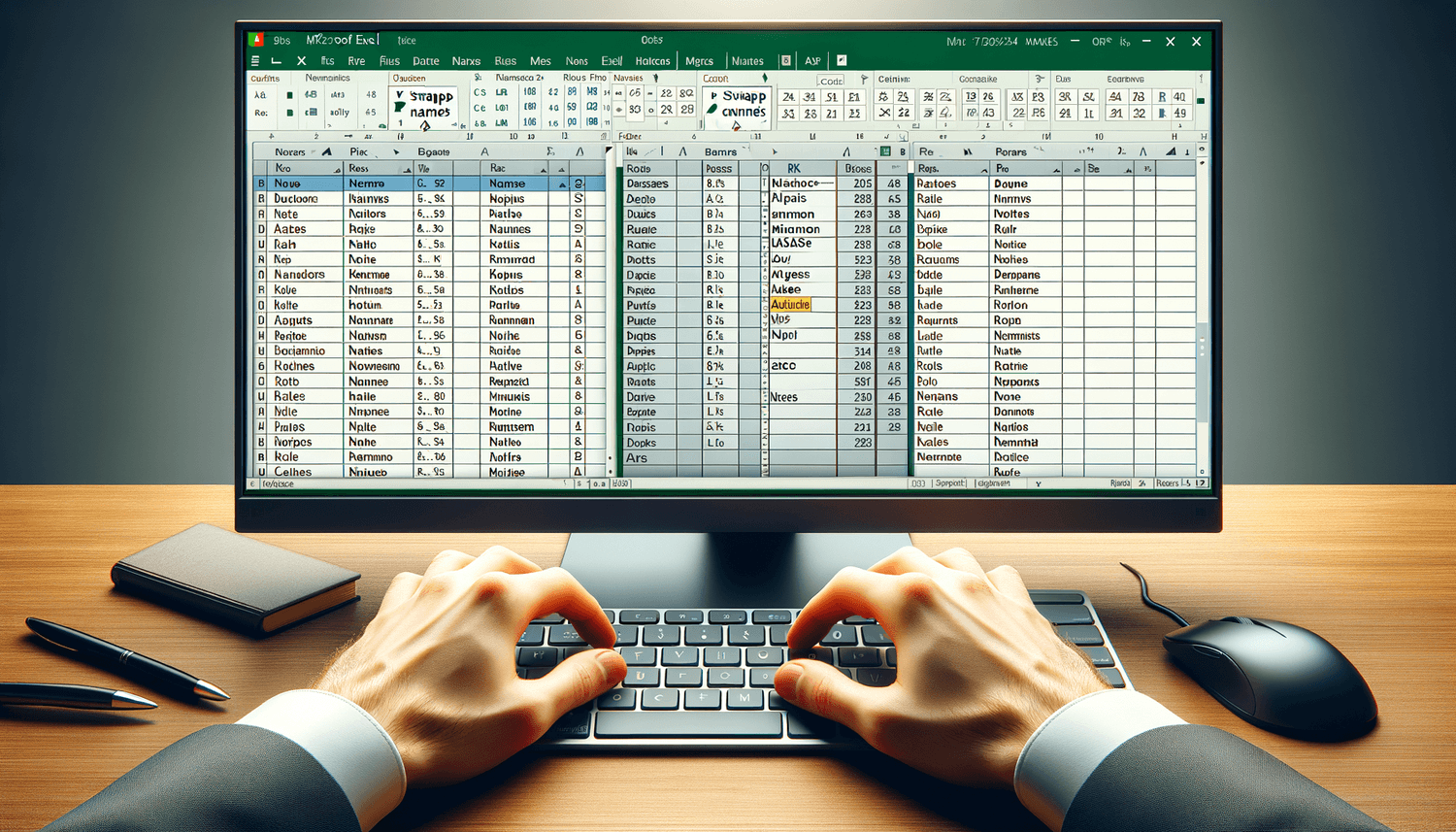Click the 78 cell in Eoorbnvs group
Screen dimensions: 1456x832
point(1138,97)
